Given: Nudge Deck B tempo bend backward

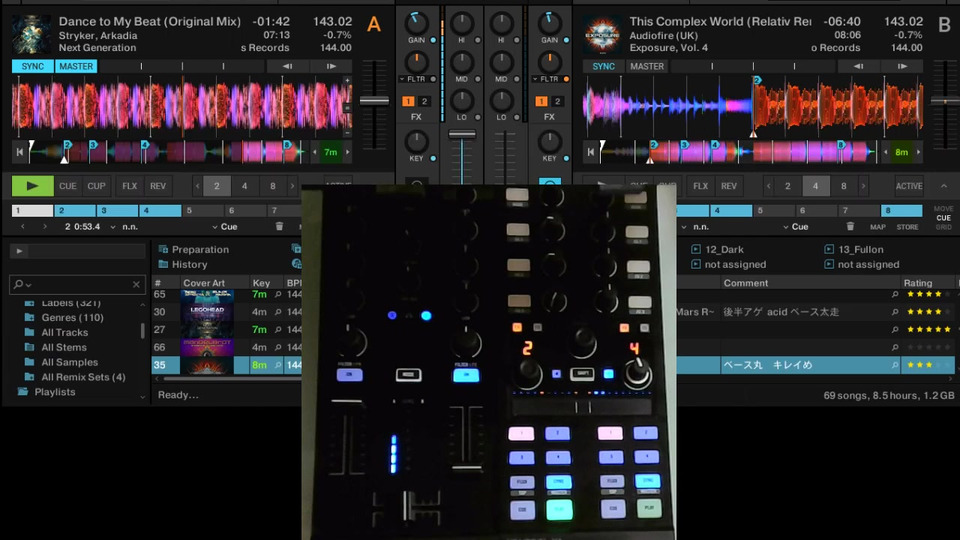Looking at the screenshot, I should (x=858, y=66).
